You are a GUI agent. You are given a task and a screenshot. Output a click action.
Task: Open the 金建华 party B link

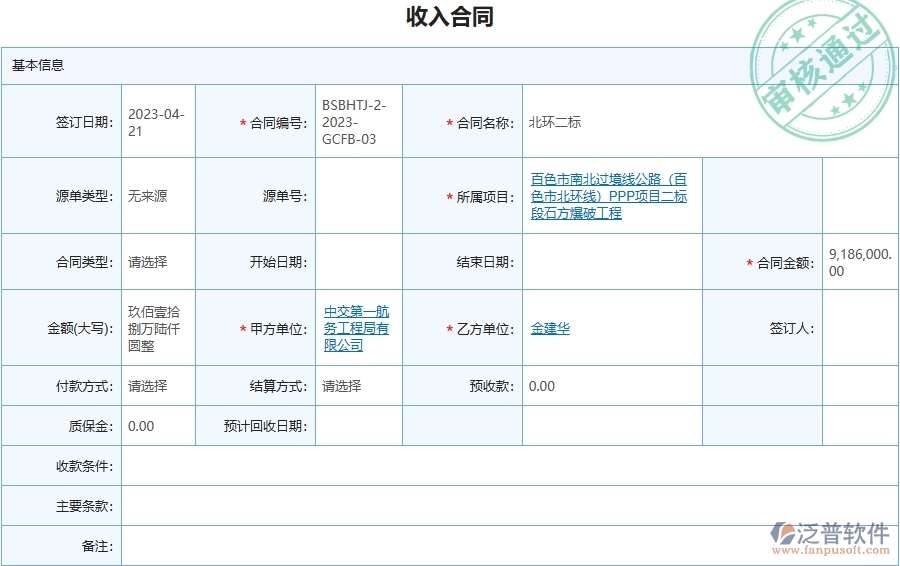[x=550, y=328]
